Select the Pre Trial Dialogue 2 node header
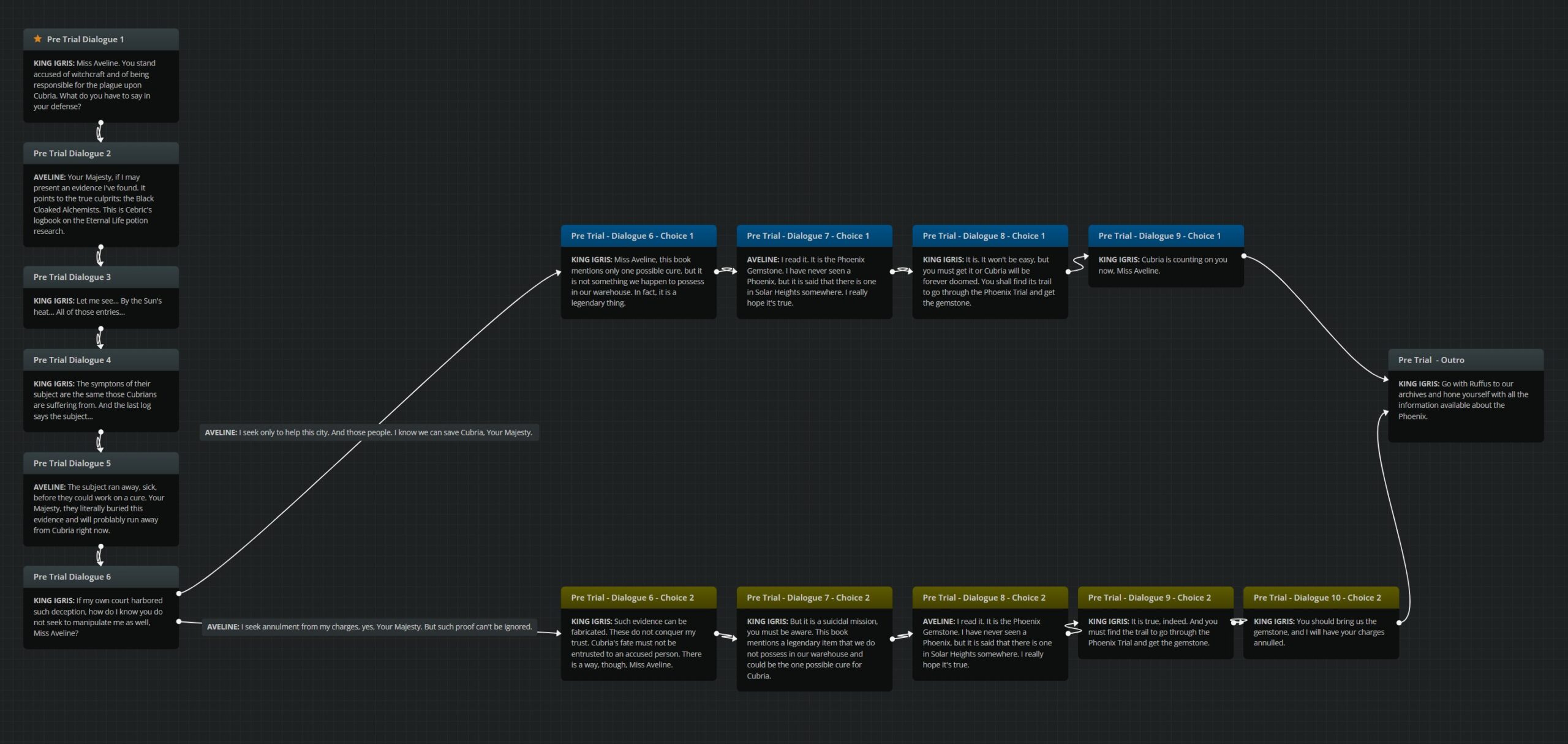The width and height of the screenshot is (1568, 744). point(101,154)
